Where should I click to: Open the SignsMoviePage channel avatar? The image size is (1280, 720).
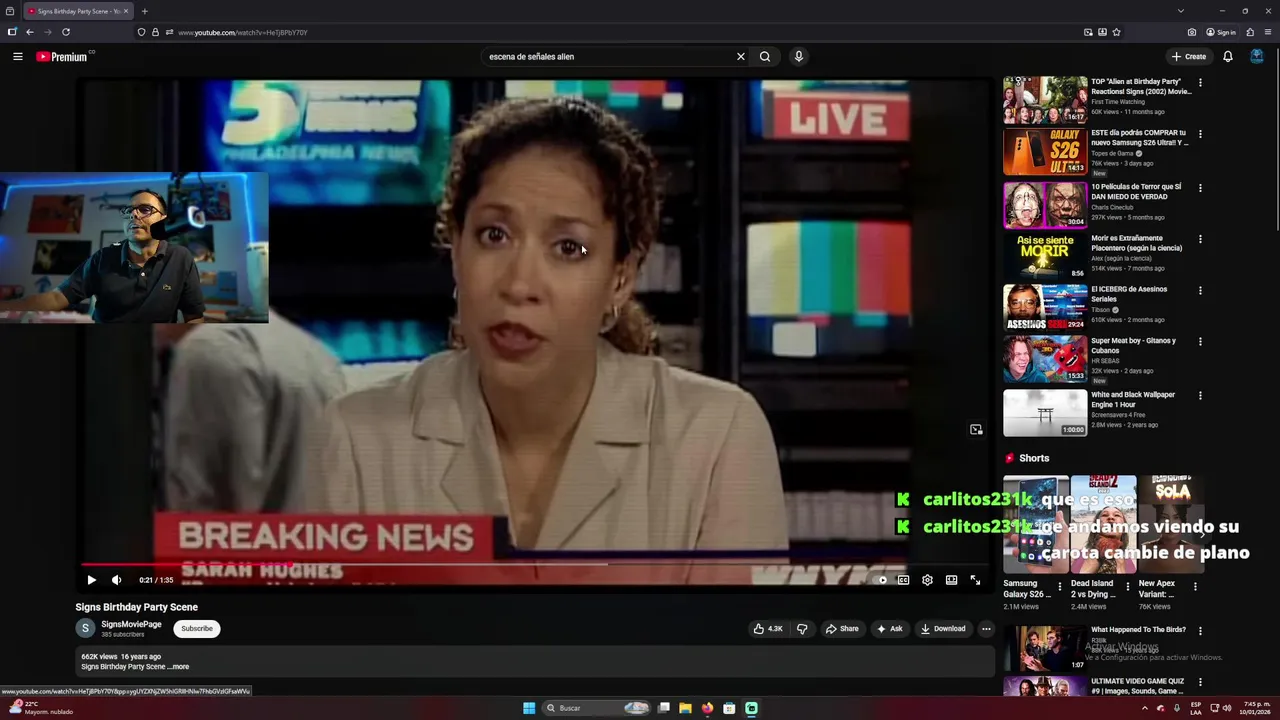tap(85, 628)
